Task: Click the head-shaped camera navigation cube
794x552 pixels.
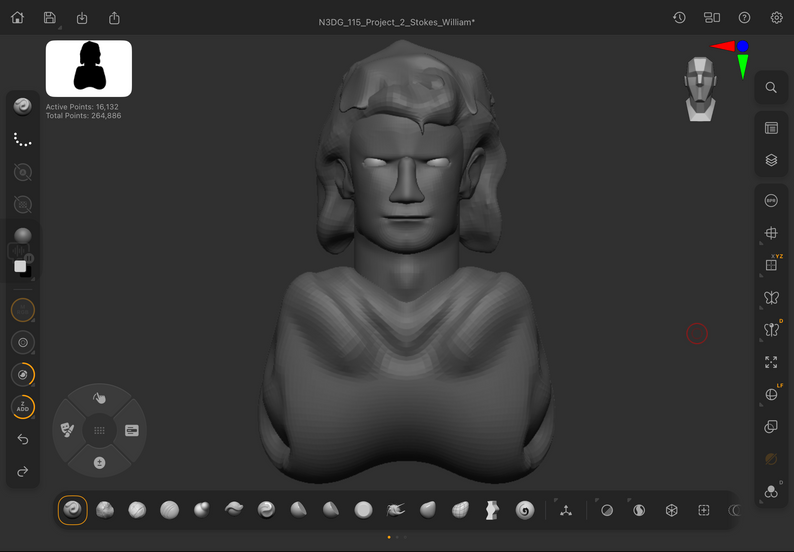Action: [x=700, y=89]
